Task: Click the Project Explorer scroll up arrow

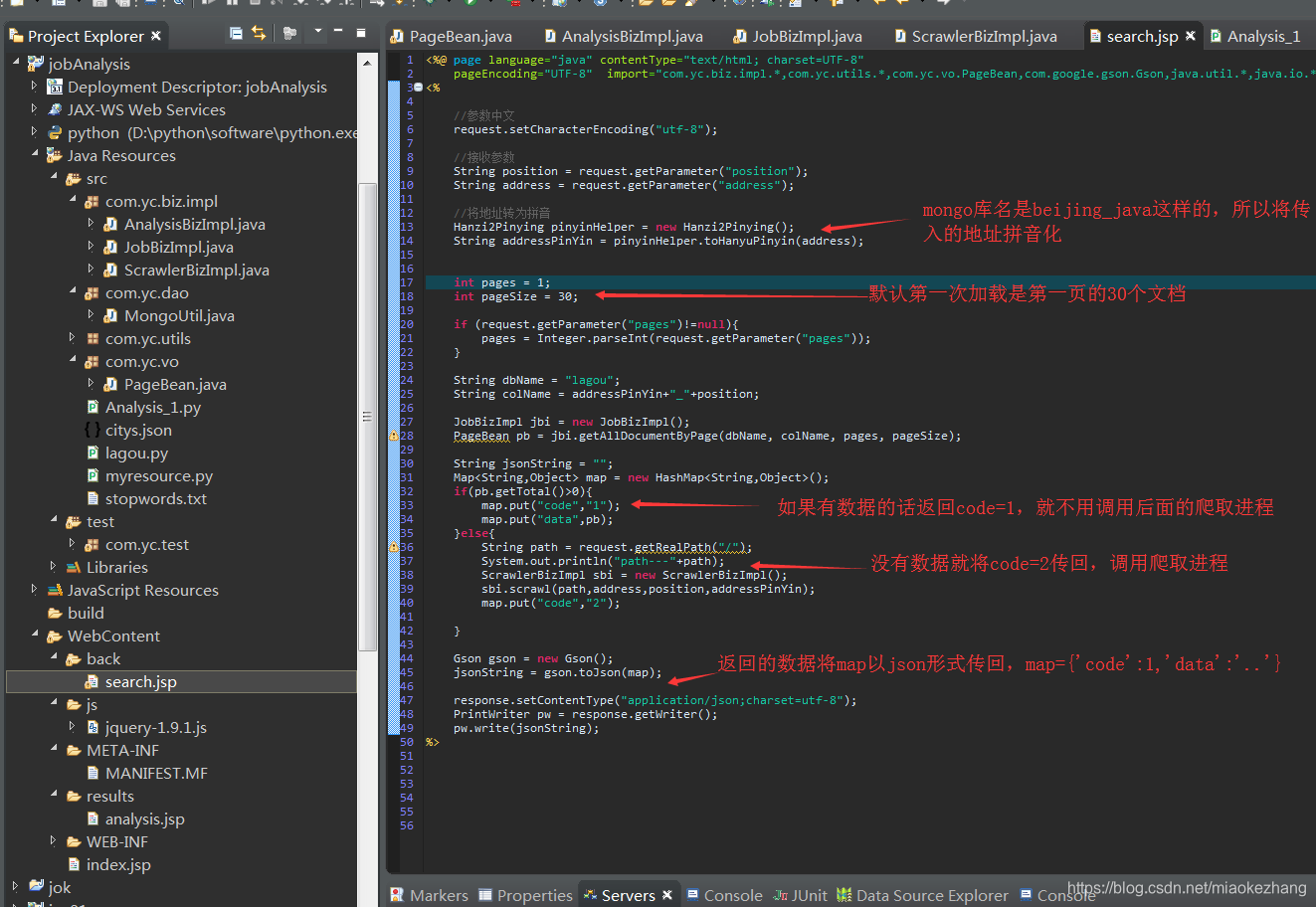Action: (x=367, y=62)
